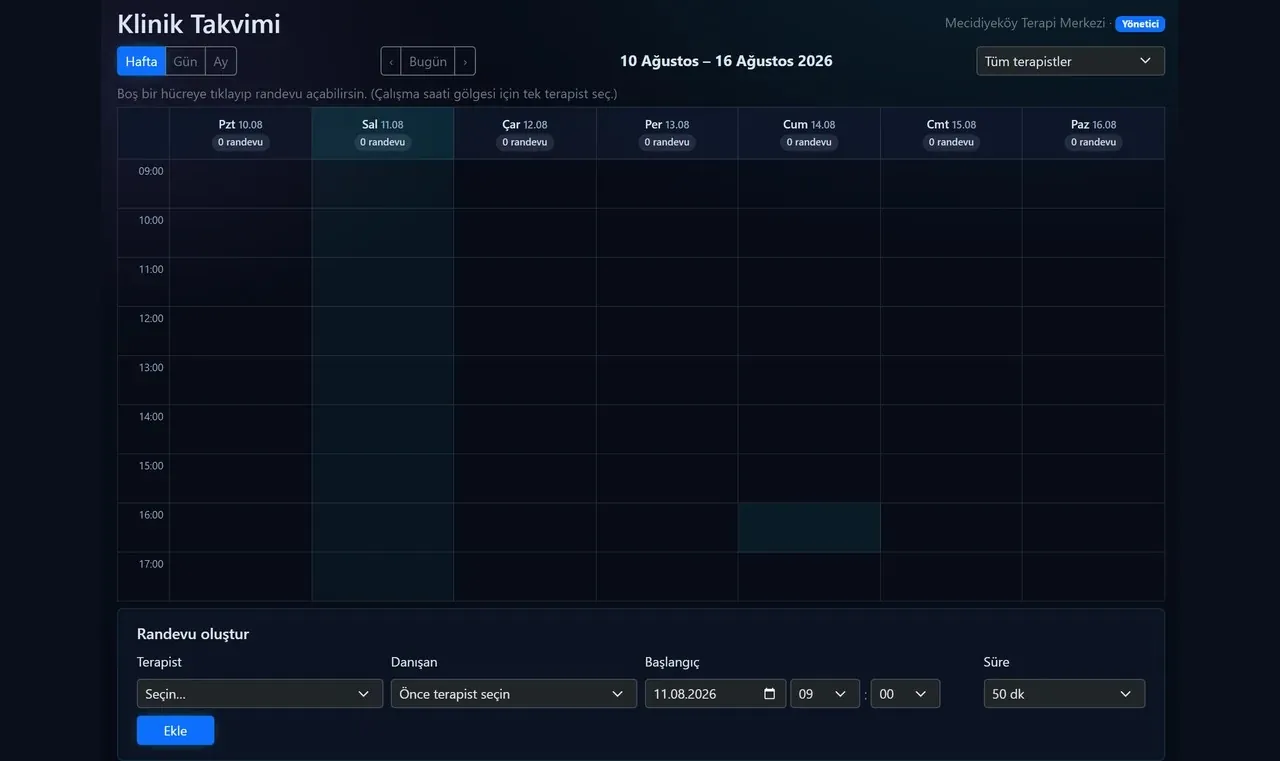
Task: Click the Klinik Takvimi heading
Action: pyautogui.click(x=199, y=24)
